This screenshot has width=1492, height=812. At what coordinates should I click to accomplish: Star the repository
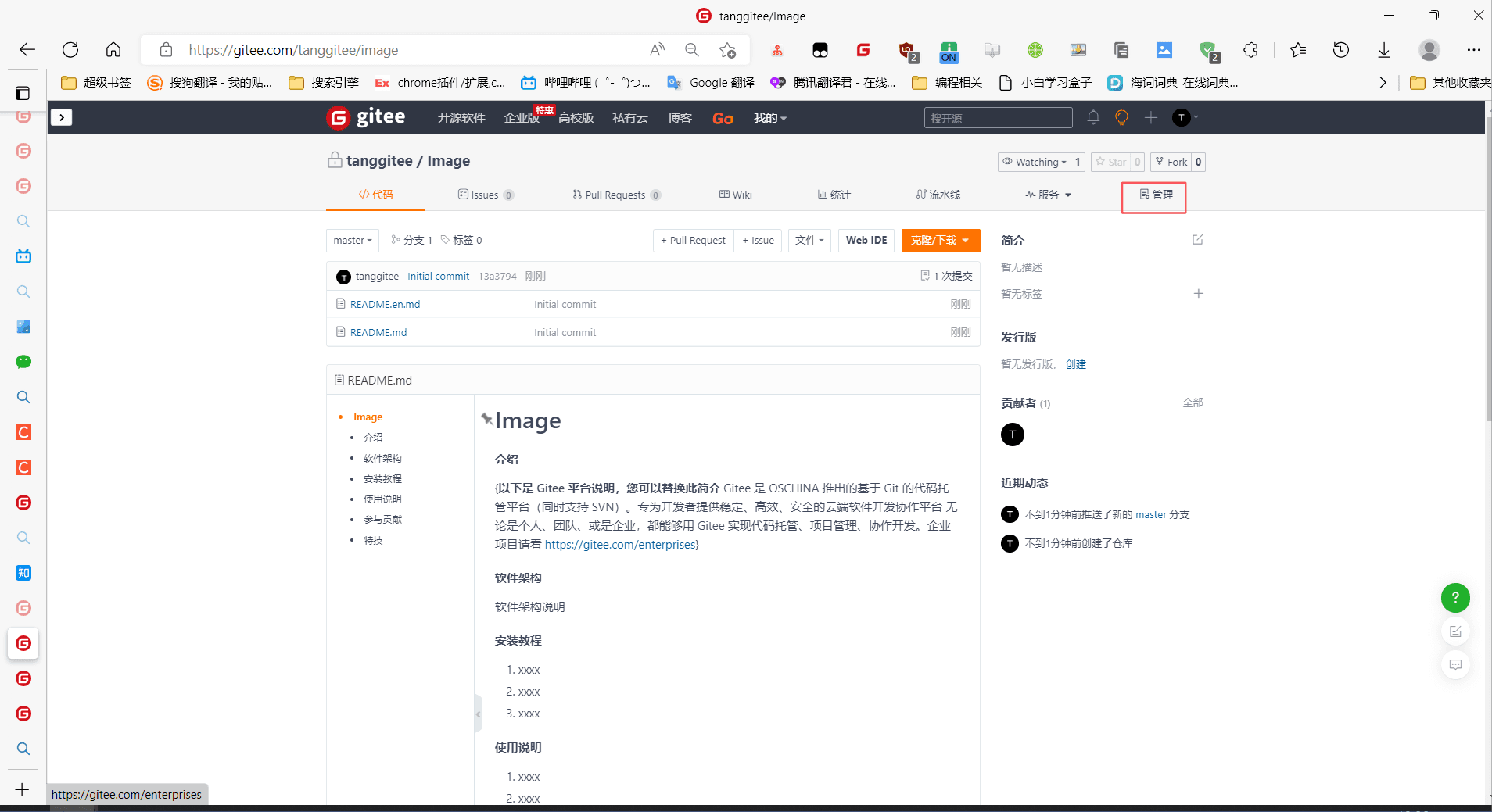click(1110, 162)
